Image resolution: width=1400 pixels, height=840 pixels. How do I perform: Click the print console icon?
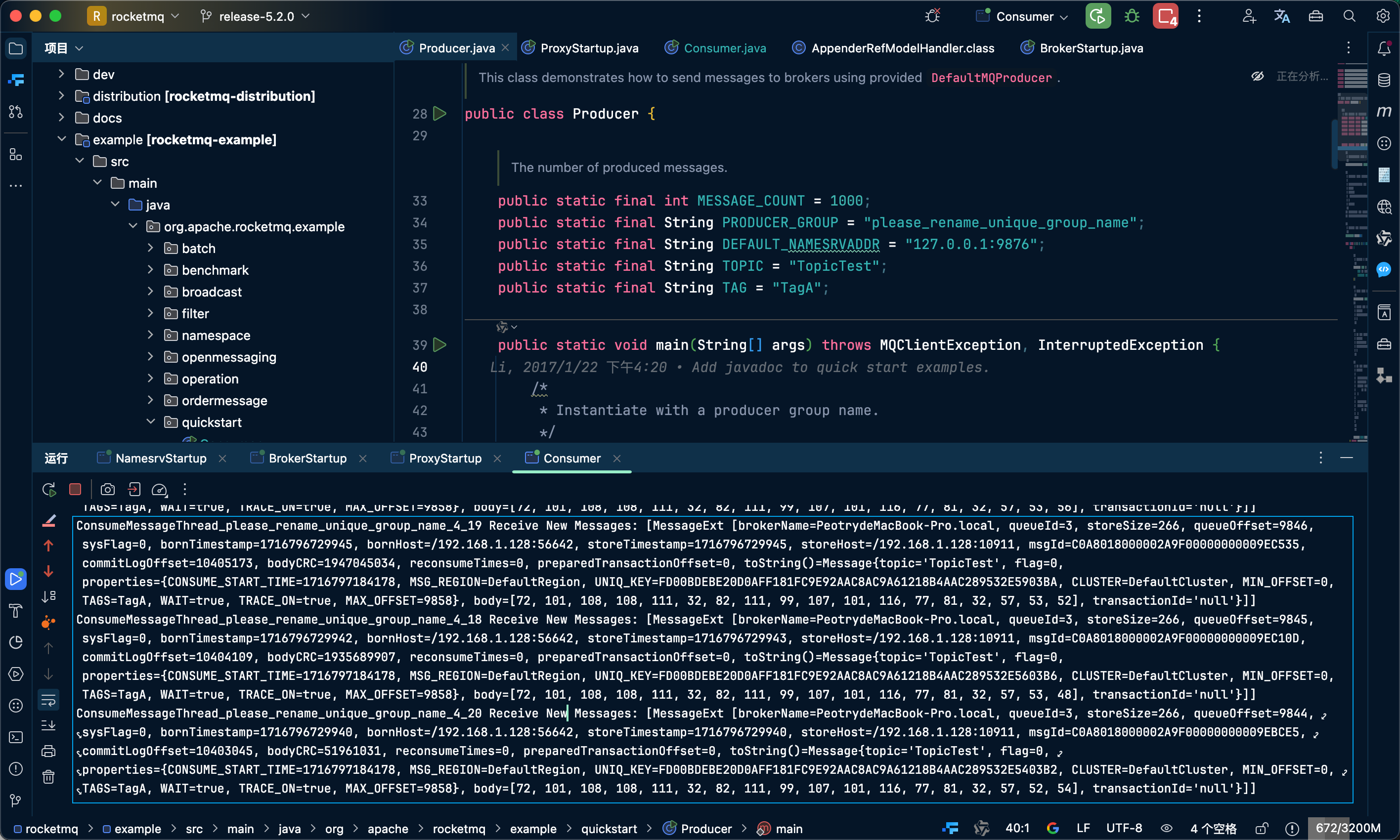[x=48, y=751]
